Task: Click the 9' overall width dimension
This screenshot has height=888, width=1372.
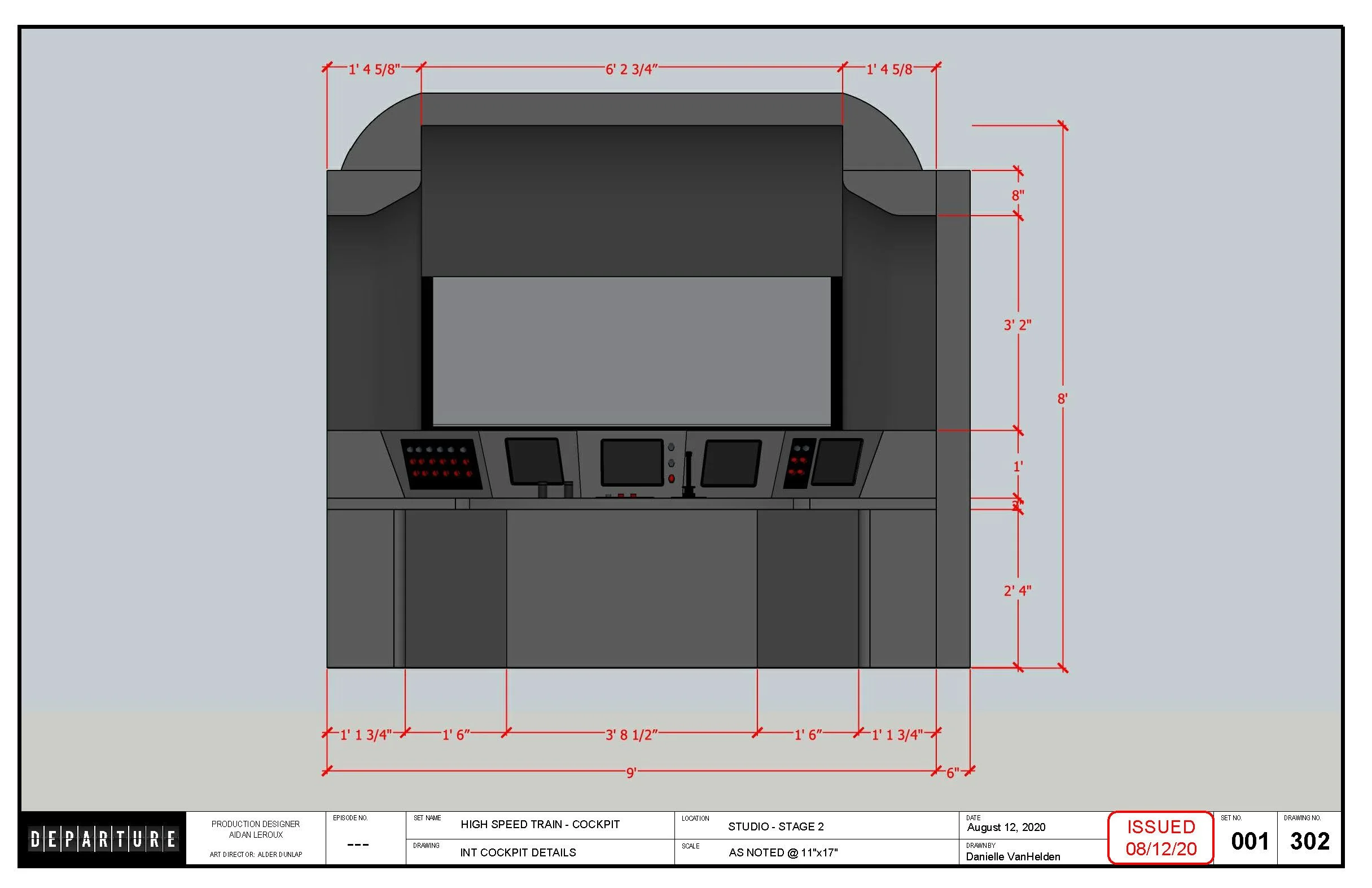Action: [x=630, y=772]
